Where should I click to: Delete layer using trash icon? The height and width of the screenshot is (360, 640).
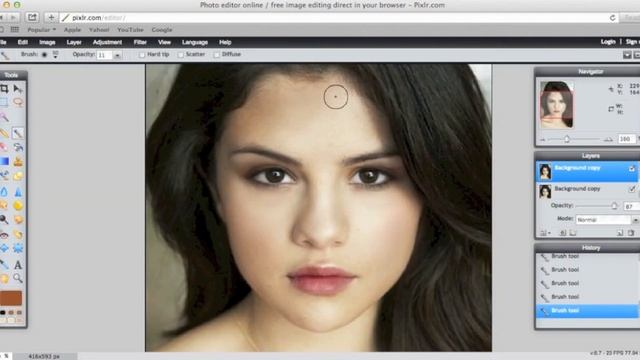click(x=631, y=233)
